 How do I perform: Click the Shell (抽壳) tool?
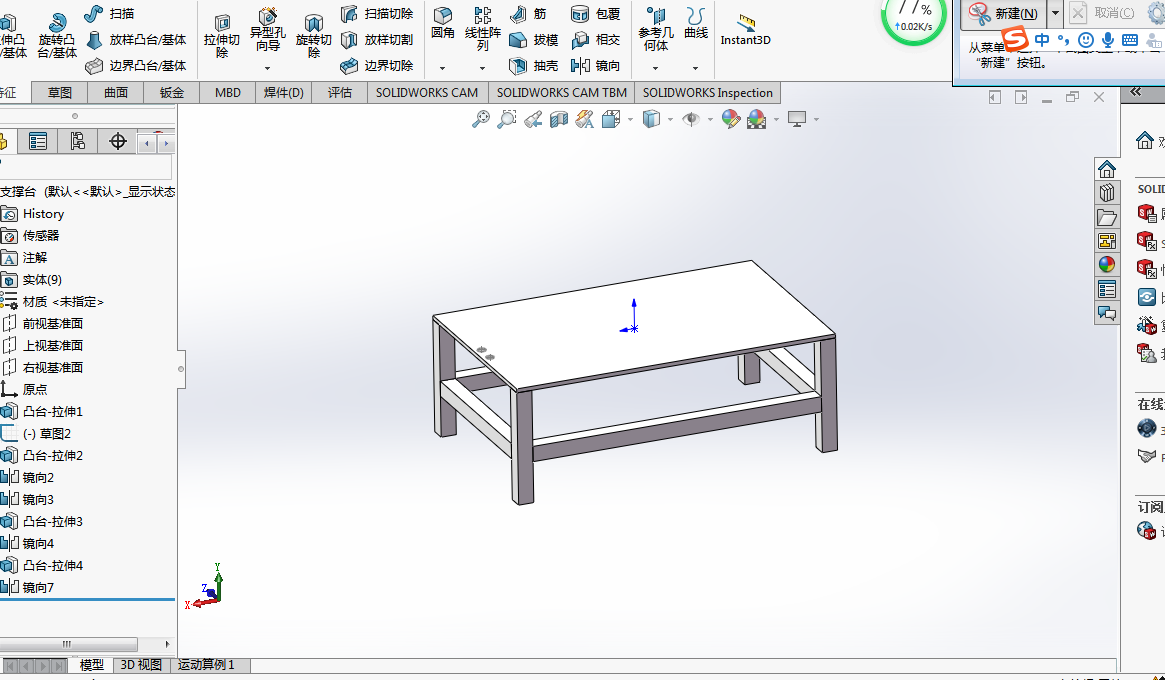click(x=533, y=65)
